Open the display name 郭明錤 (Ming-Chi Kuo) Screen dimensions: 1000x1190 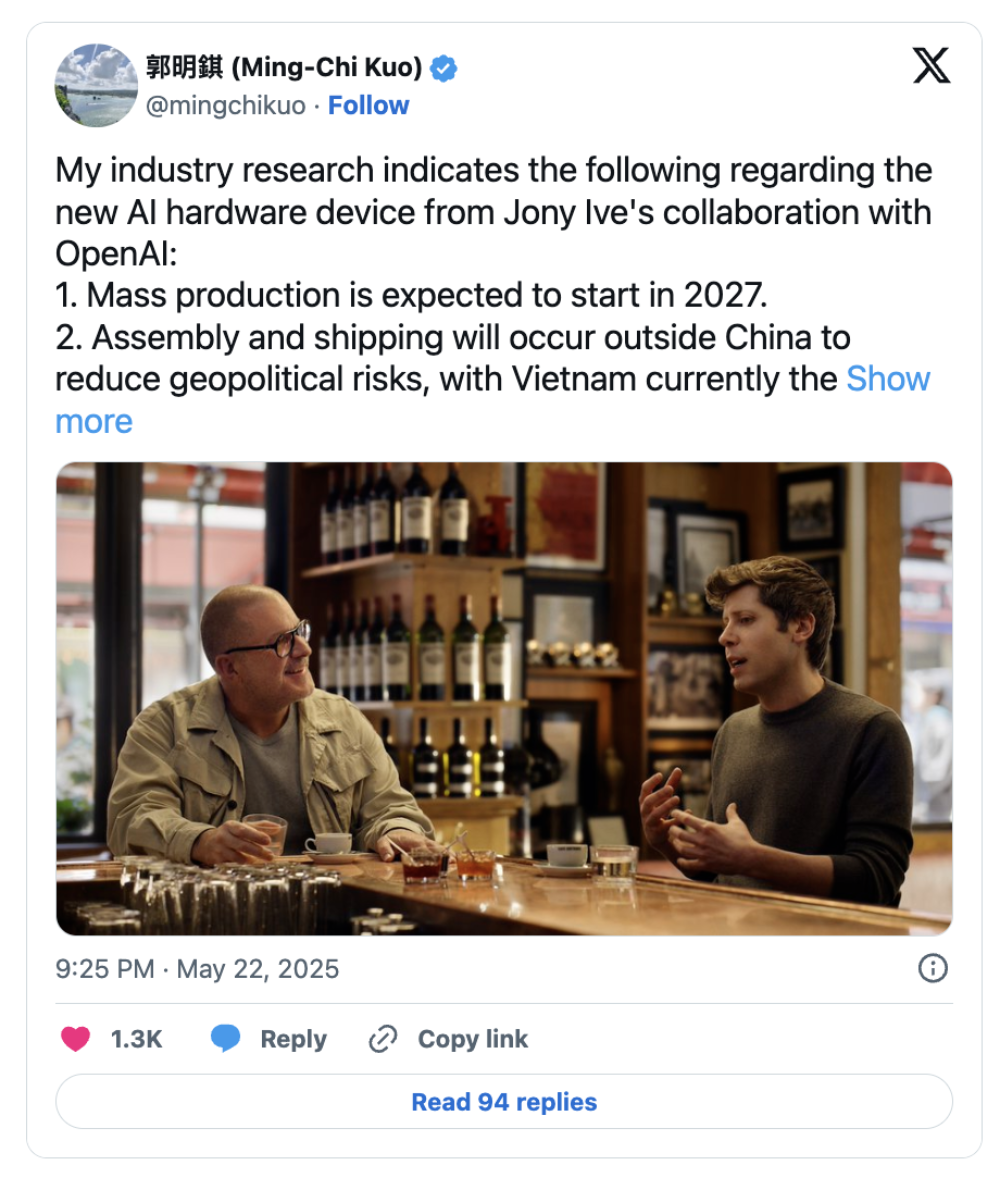pos(285,69)
